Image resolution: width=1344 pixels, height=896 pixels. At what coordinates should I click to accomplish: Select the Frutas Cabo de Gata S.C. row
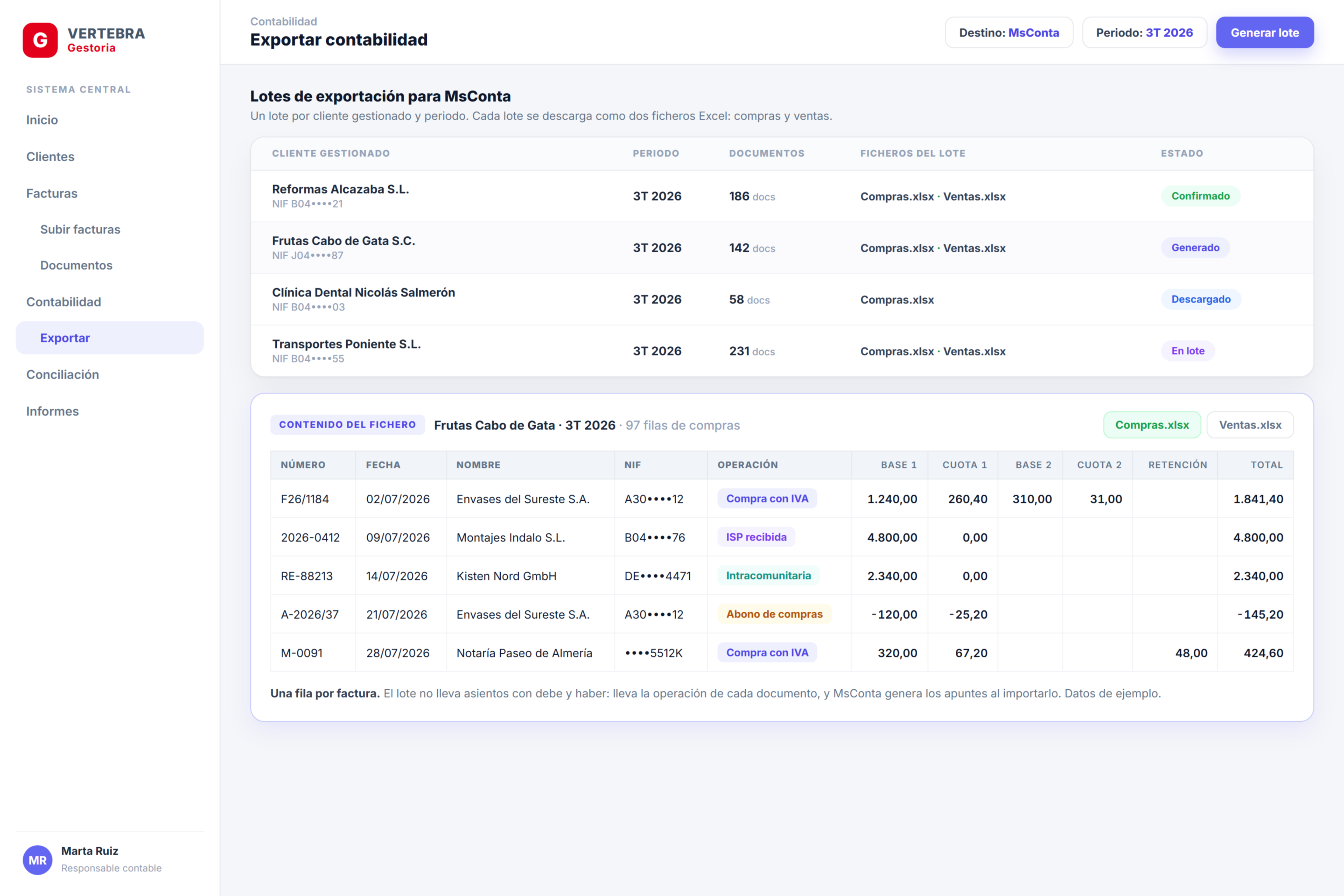point(782,247)
